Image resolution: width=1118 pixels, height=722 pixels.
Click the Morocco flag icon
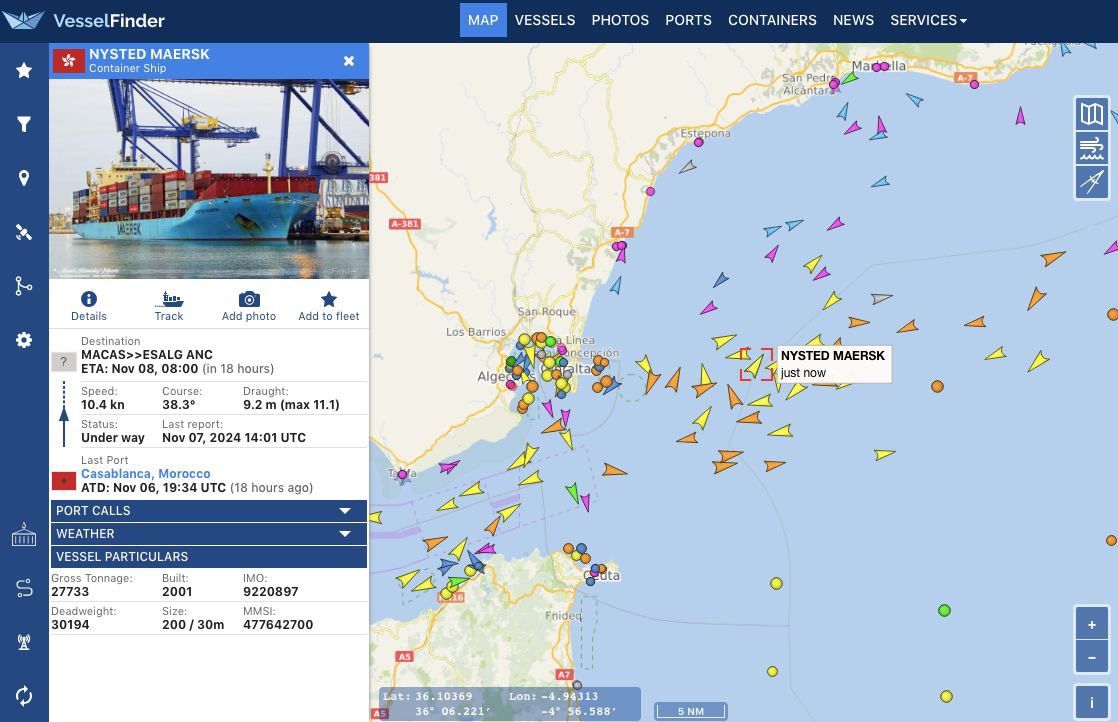63,480
